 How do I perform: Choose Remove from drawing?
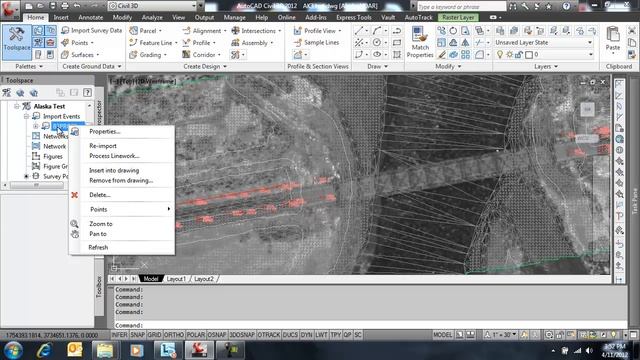[122, 180]
